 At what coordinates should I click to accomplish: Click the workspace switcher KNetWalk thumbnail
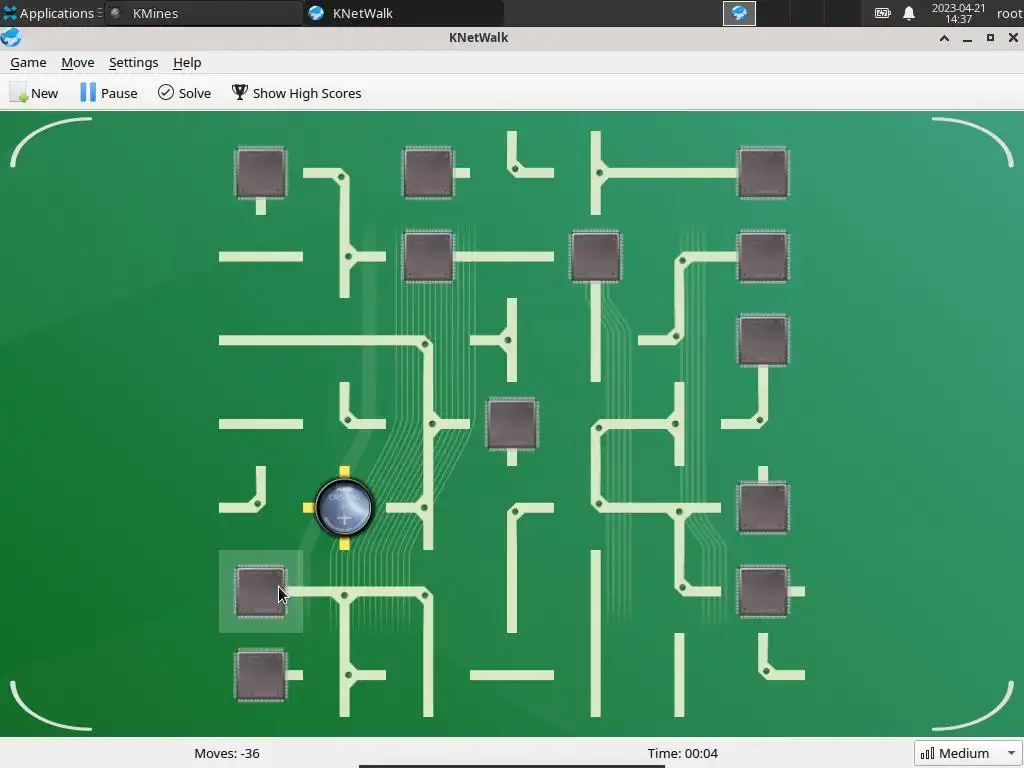(x=739, y=13)
